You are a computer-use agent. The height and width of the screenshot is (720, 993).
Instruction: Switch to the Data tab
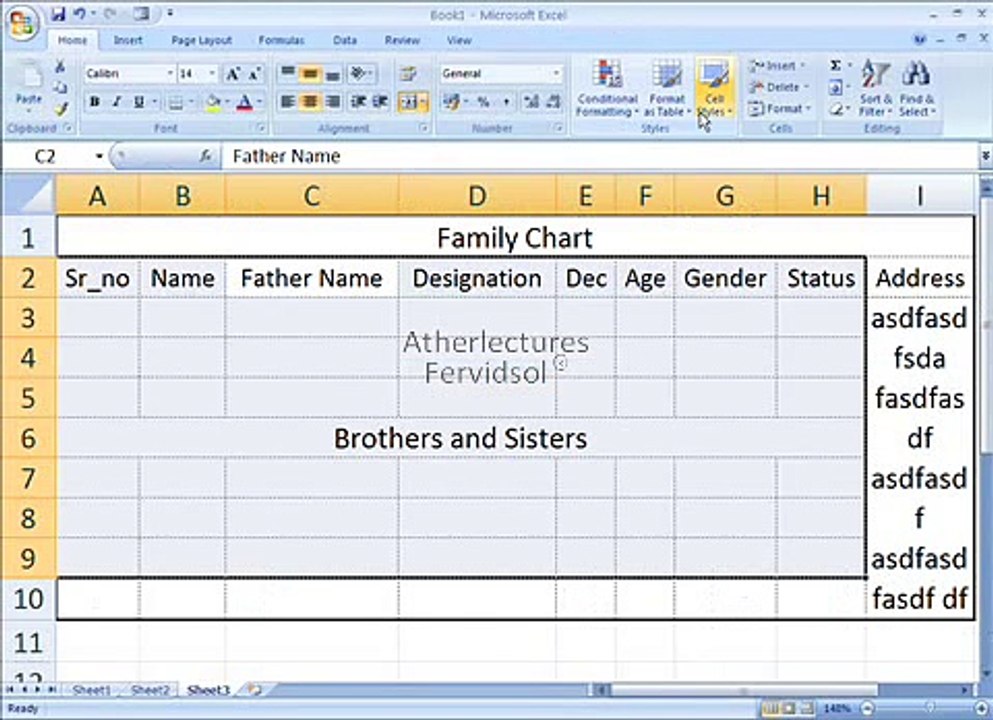click(x=345, y=40)
